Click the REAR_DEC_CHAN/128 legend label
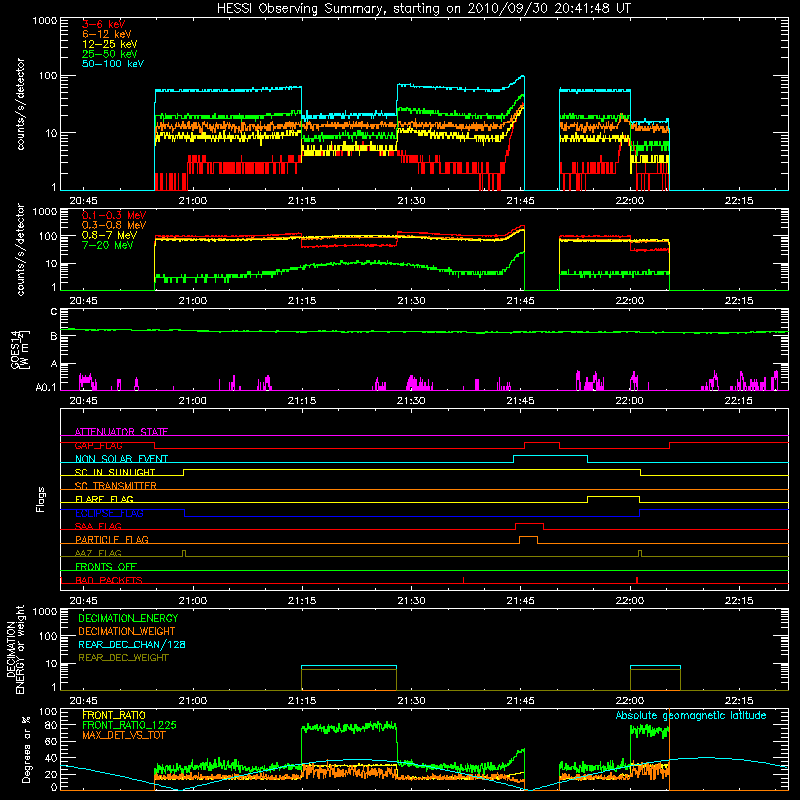800x800 pixels. point(132,644)
